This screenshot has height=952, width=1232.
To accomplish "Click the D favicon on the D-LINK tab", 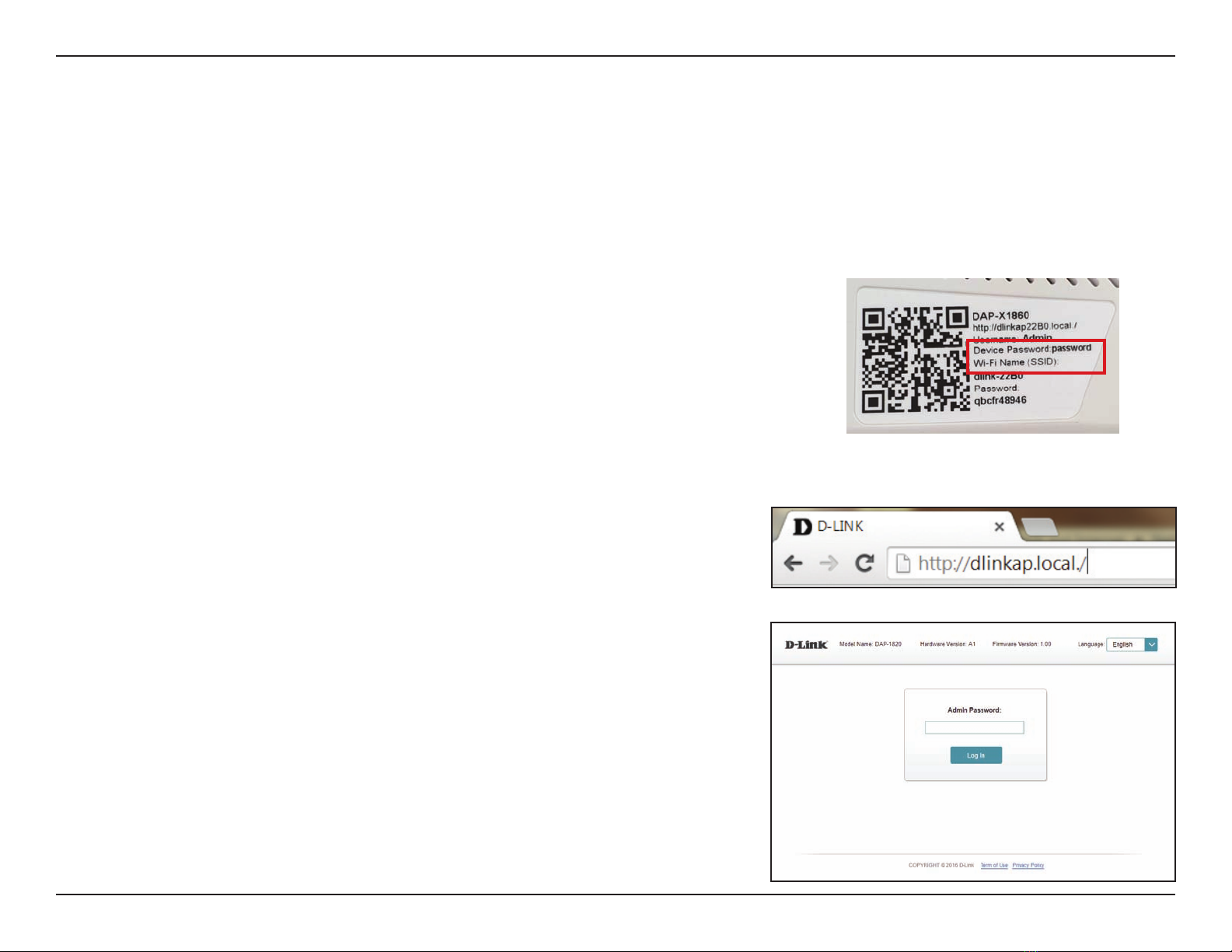I will pyautogui.click(x=801, y=527).
